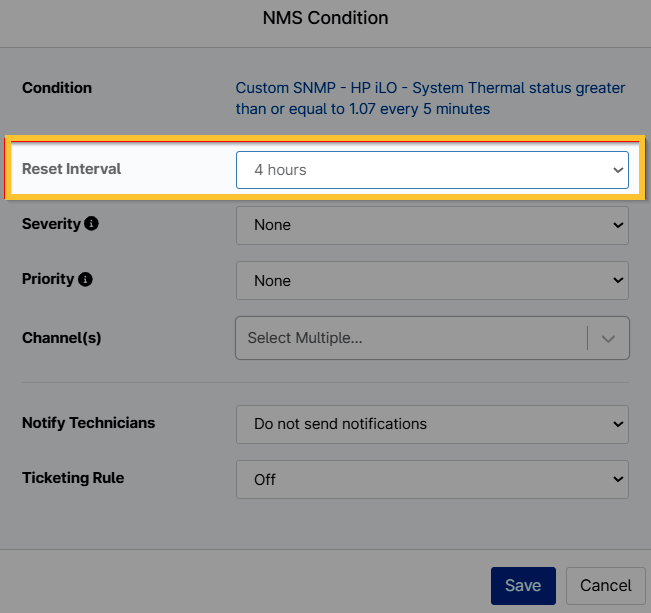Open the Ticketing Rule dropdown set to Off

432,479
